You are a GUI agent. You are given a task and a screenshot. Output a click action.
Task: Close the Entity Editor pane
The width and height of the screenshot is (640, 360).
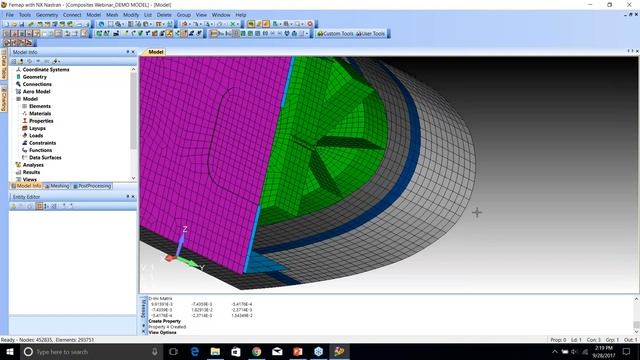(x=133, y=197)
